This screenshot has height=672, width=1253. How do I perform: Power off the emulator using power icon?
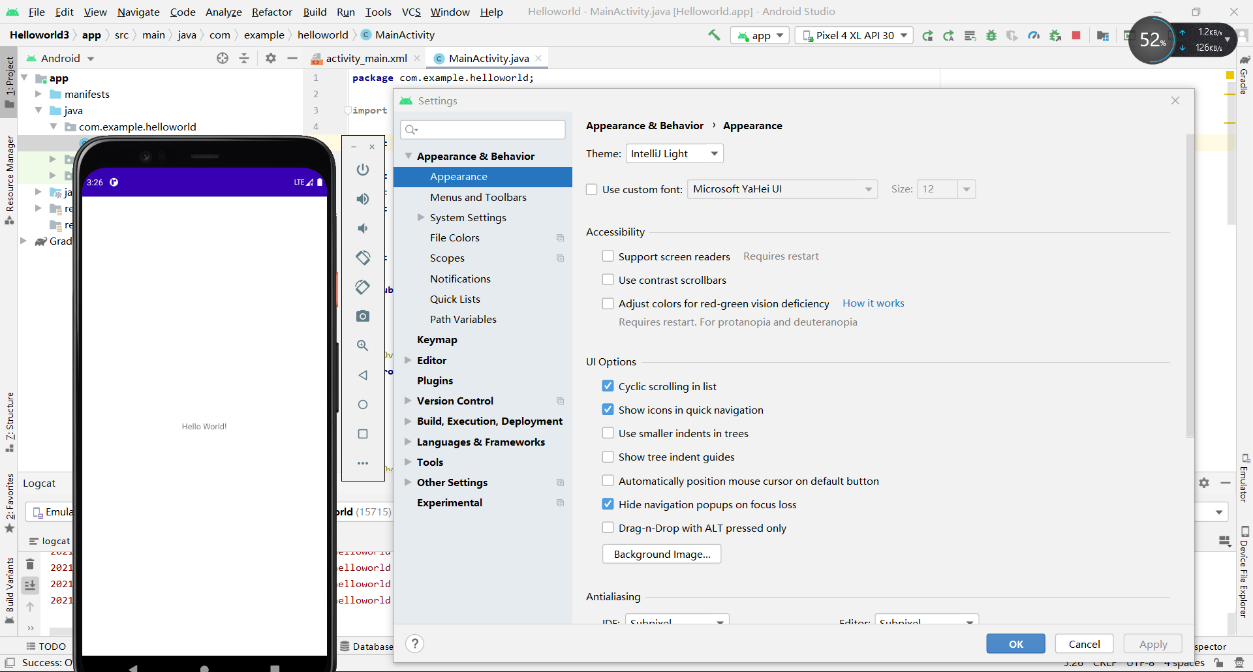pos(363,170)
